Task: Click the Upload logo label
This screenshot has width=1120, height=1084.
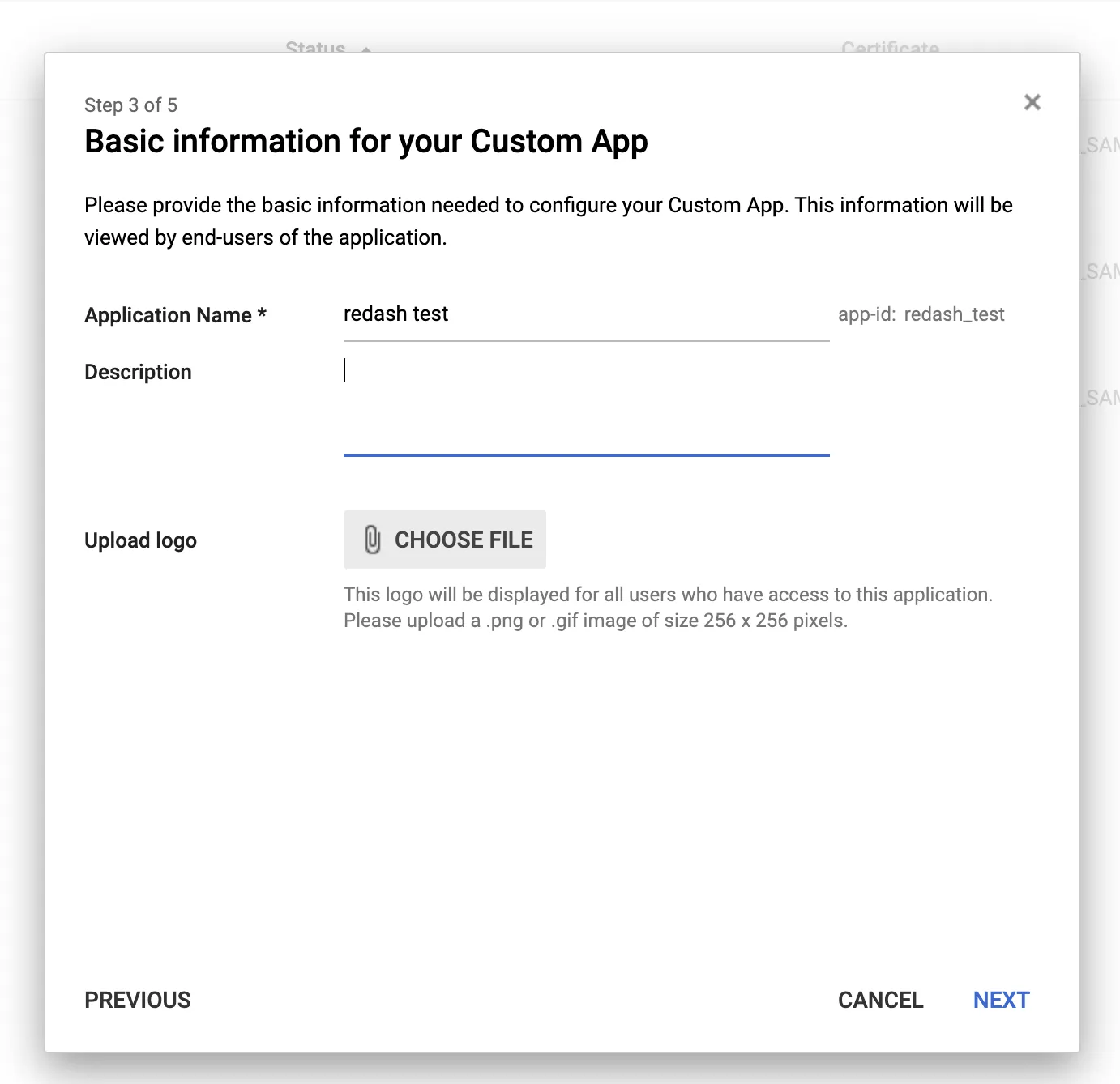Action: (x=140, y=540)
